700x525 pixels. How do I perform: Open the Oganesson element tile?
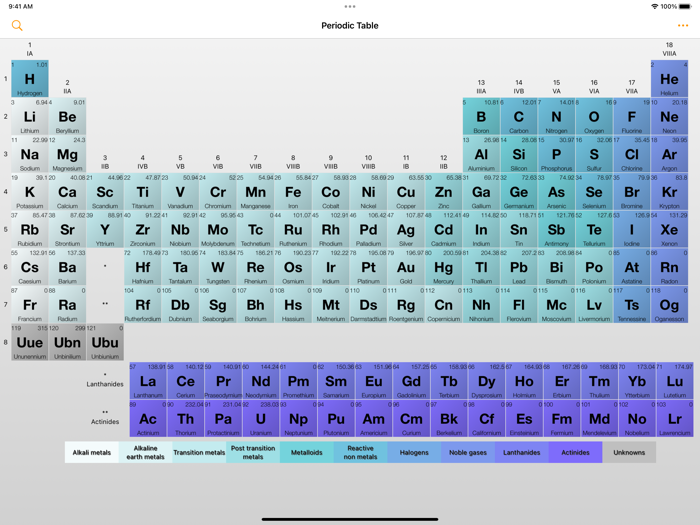(x=669, y=304)
